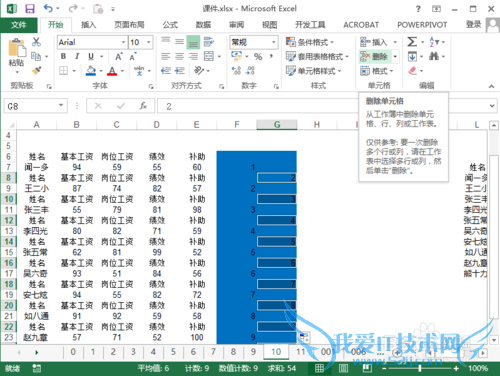
Task: Expand the formula bar chevron
Action: pos(492,106)
